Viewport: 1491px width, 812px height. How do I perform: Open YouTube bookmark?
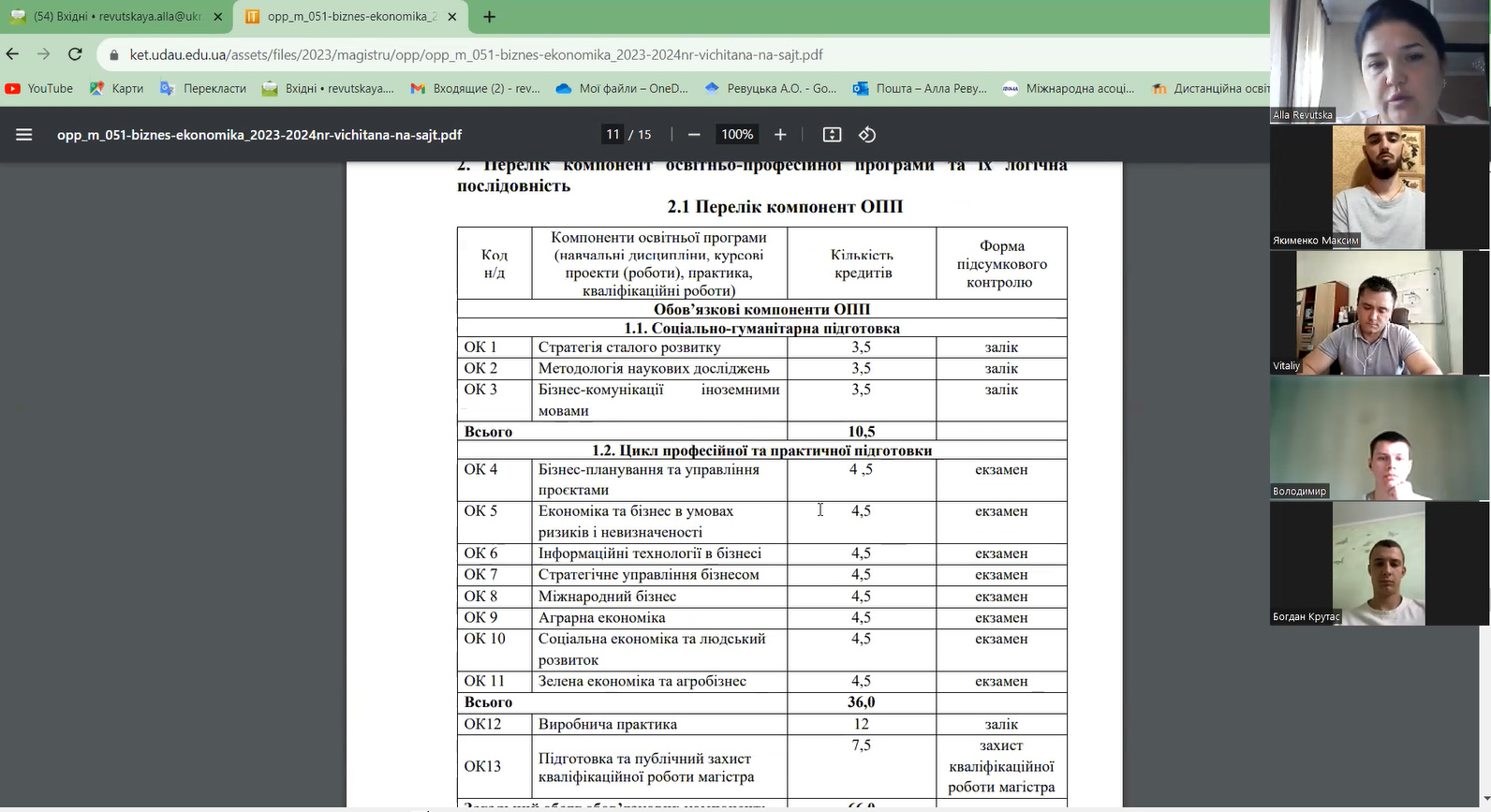[39, 88]
